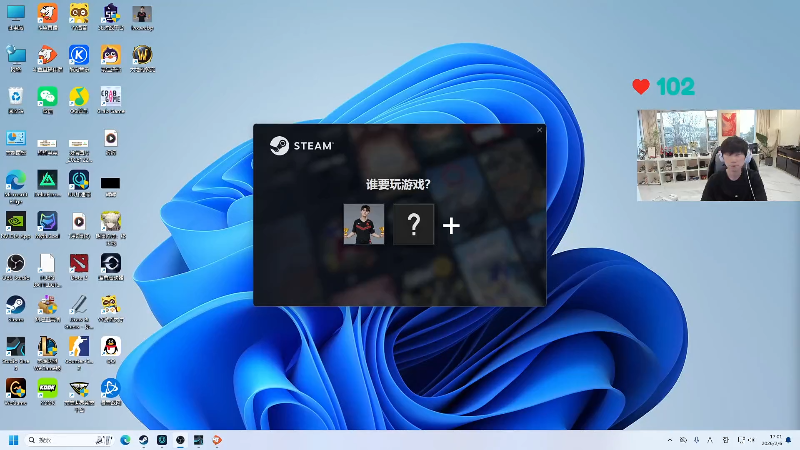Switch to Steam on the taskbar
Image resolution: width=800 pixels, height=450 pixels.
pos(143,440)
